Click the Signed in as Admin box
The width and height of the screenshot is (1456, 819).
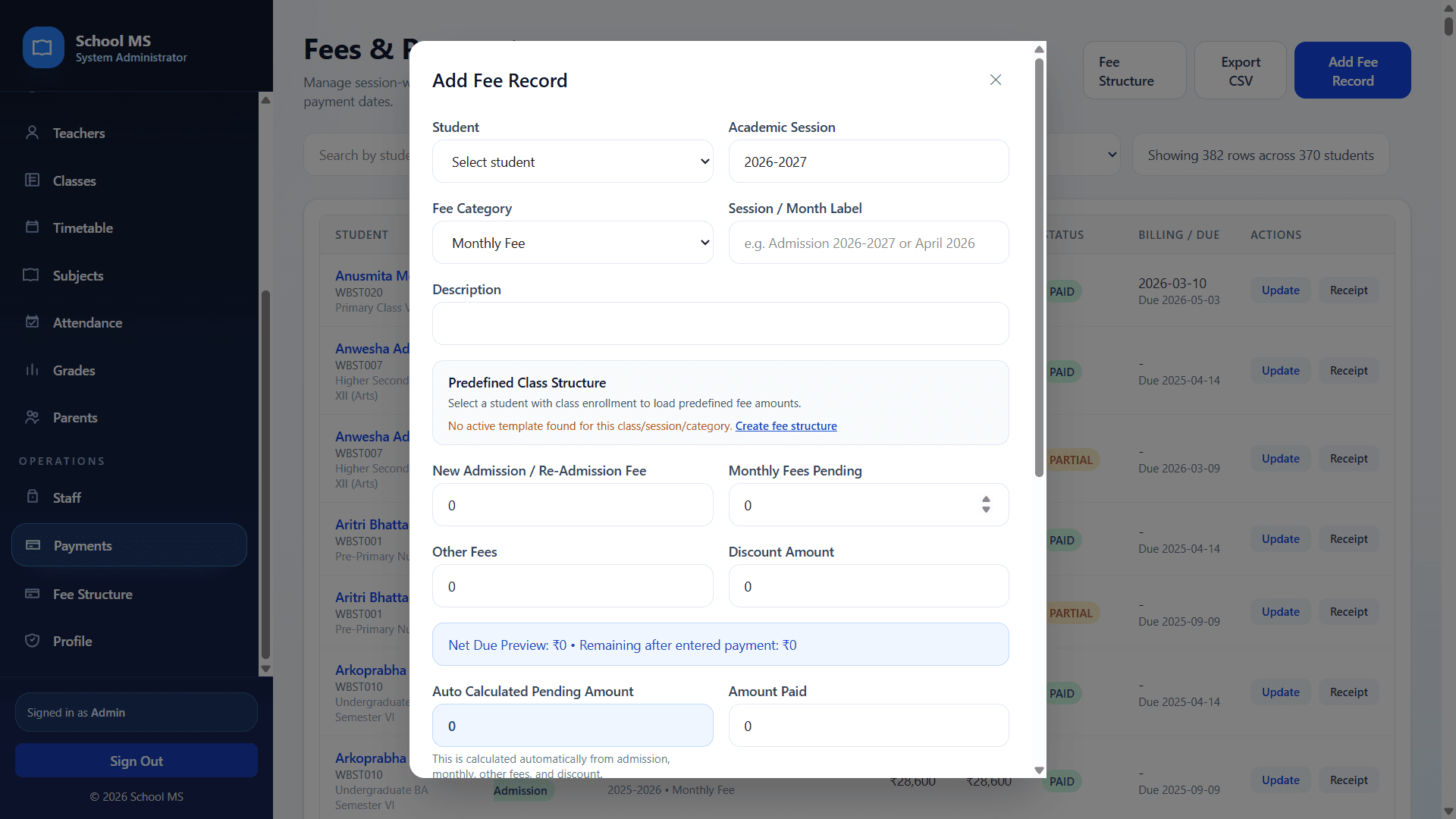click(136, 712)
